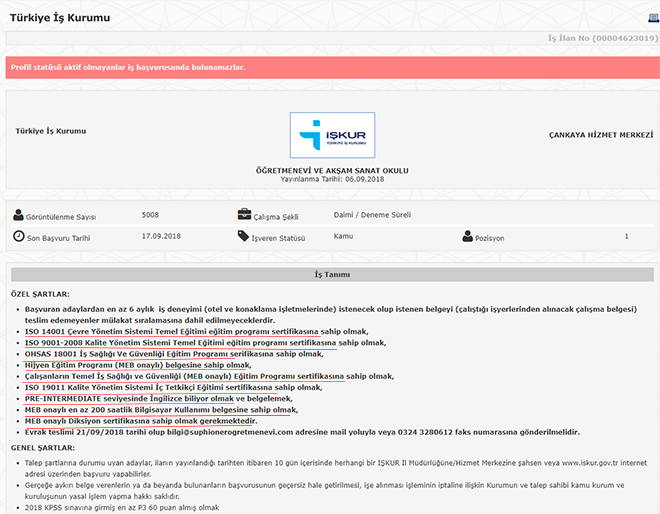Click the PRE-INTERMEDIATE İngilizce requirement line
The width and height of the screenshot is (660, 514).
pos(159,399)
